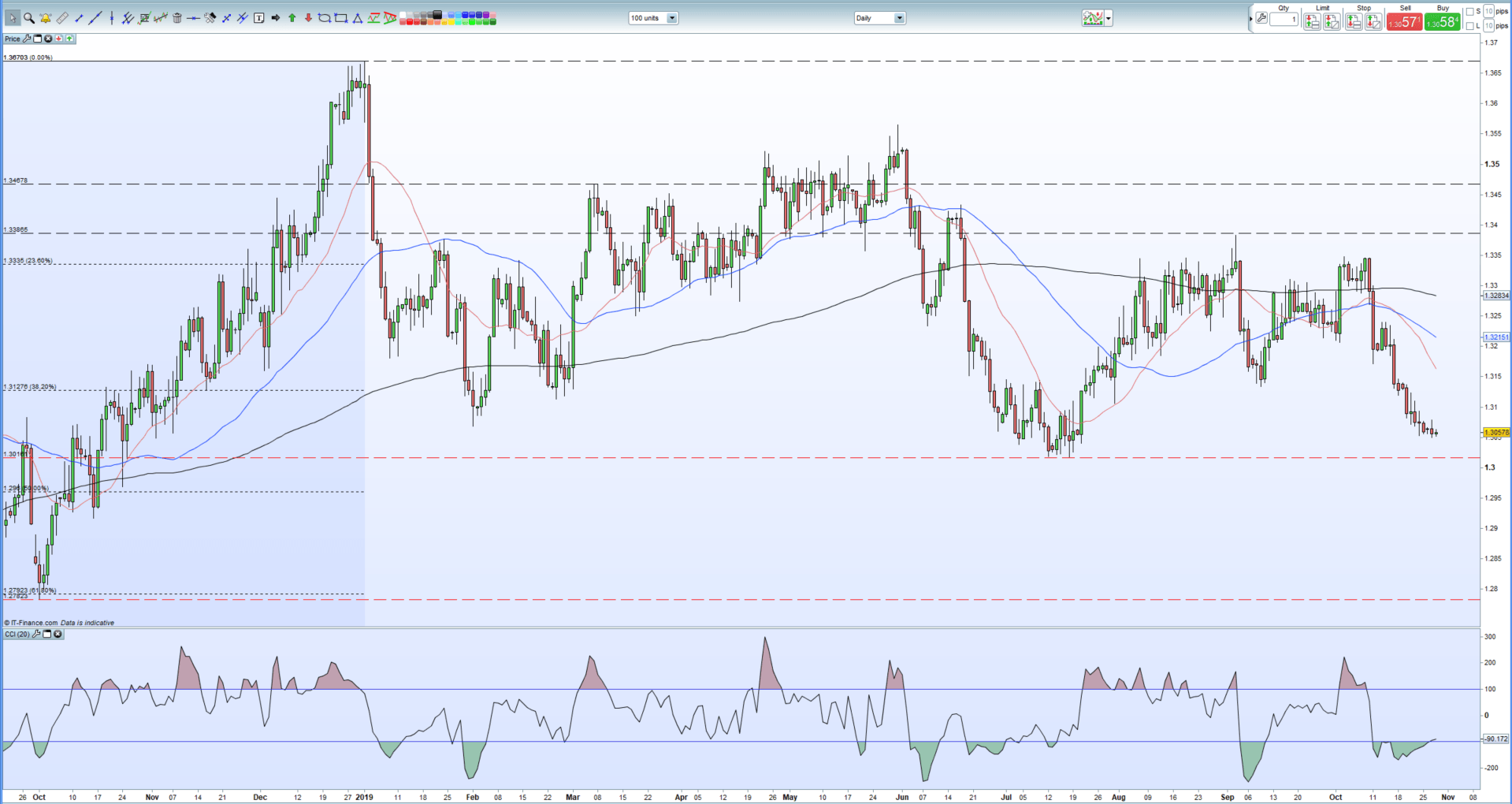The height and width of the screenshot is (804, 1512).
Task: Remove the CCI (20) indicator panel
Action: click(58, 634)
